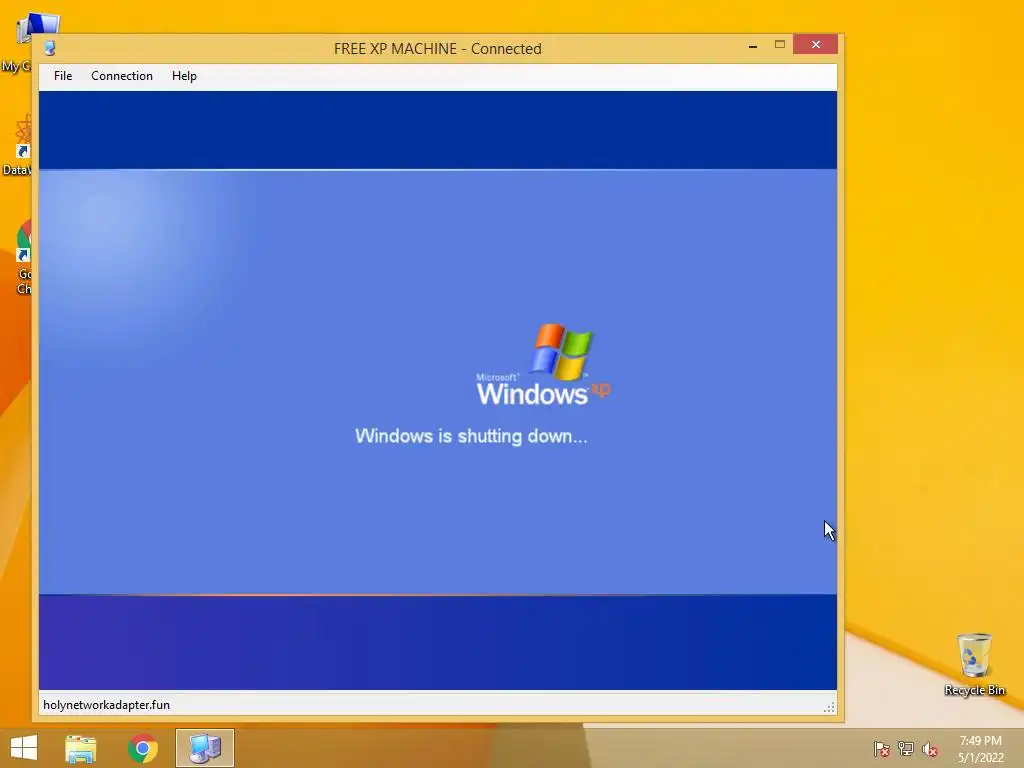This screenshot has width=1024, height=768.
Task: Close the FREE XP MACHINE window
Action: tap(816, 44)
